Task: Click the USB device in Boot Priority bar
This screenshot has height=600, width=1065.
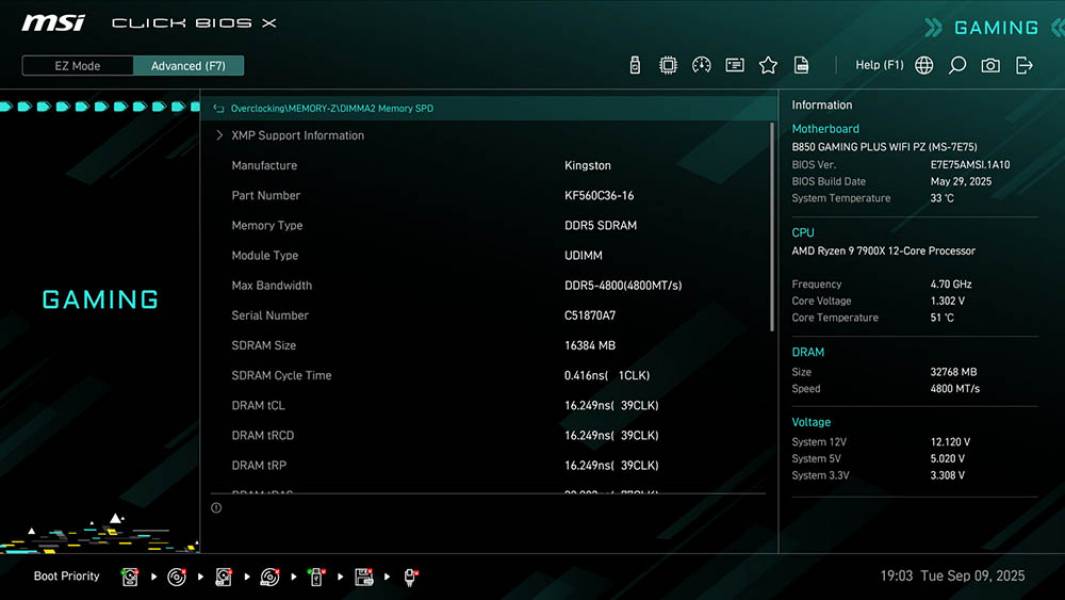Action: 316,577
